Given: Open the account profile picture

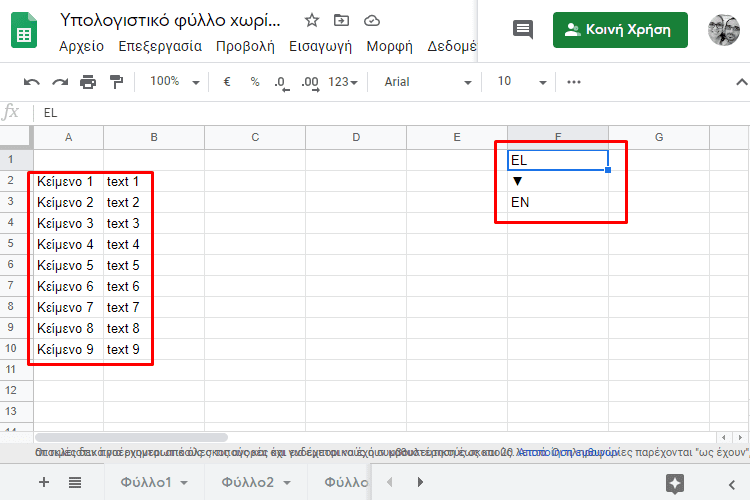Looking at the screenshot, I should 724,30.
